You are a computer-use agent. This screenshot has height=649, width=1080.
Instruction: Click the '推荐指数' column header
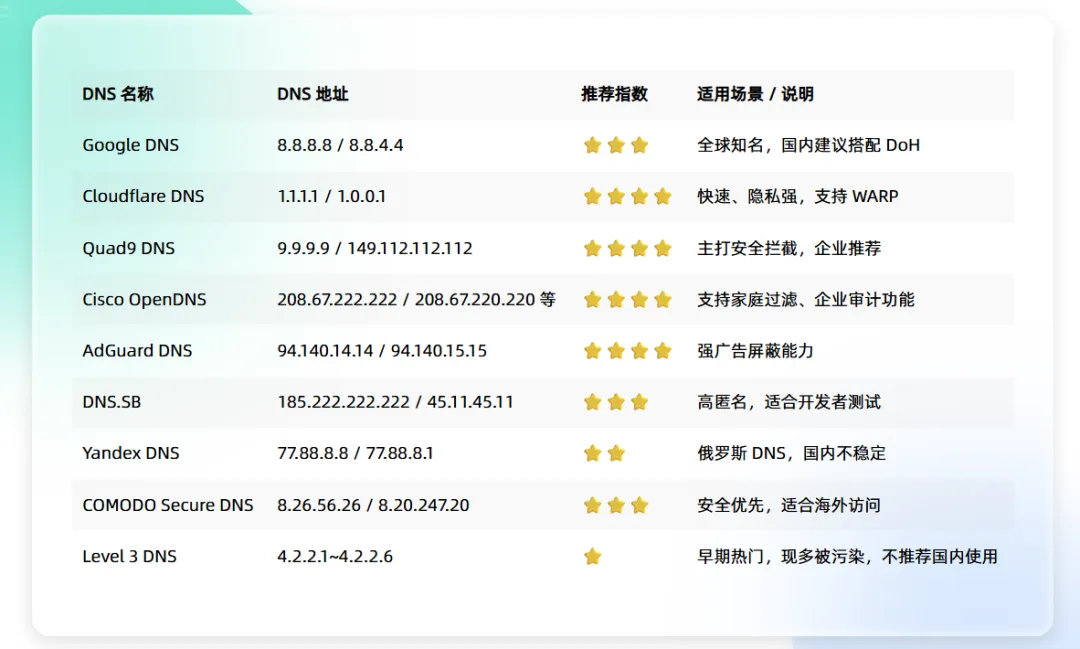614,94
